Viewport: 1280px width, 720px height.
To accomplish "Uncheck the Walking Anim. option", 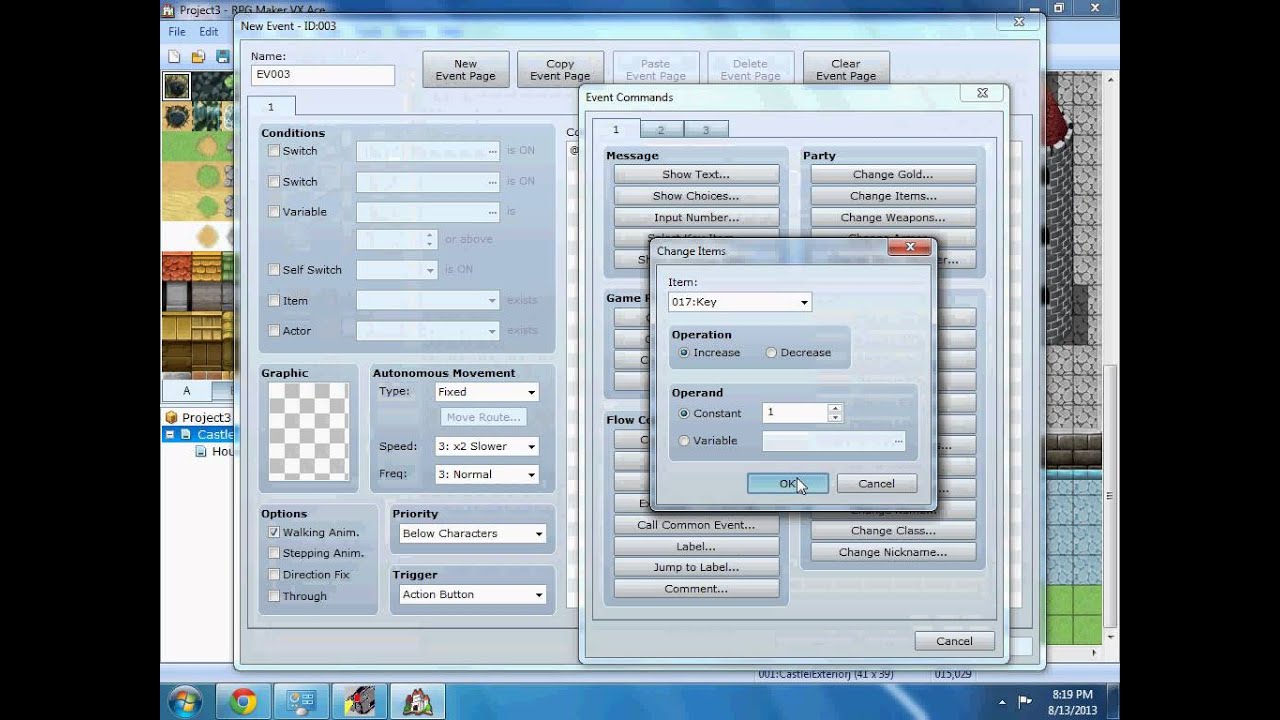I will pos(273,533).
